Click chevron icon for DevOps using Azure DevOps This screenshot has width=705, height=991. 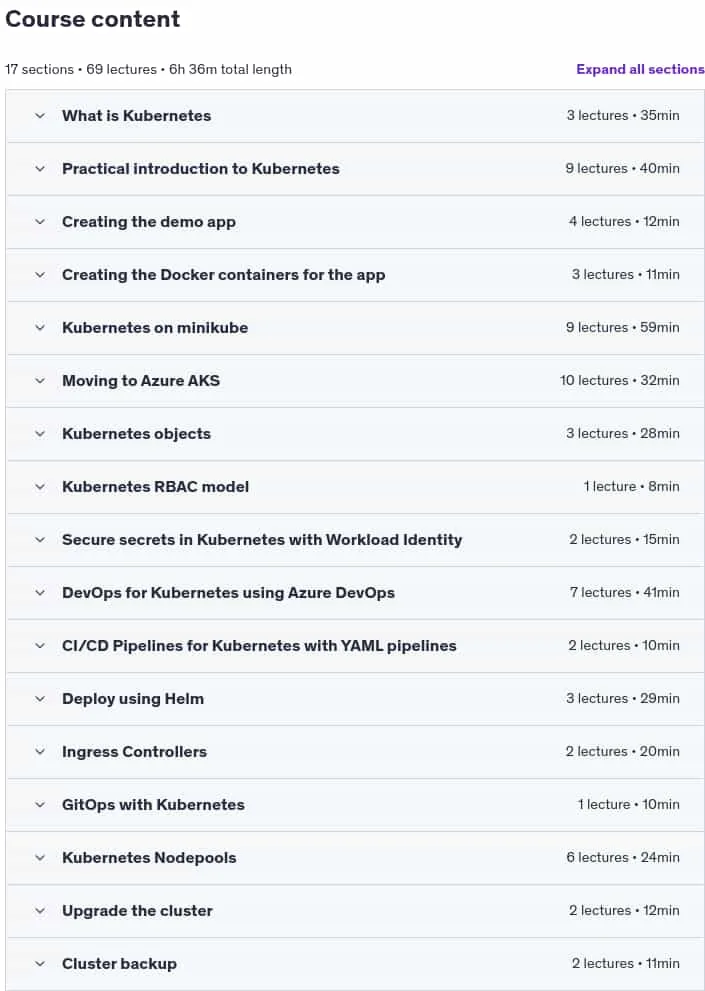40,593
